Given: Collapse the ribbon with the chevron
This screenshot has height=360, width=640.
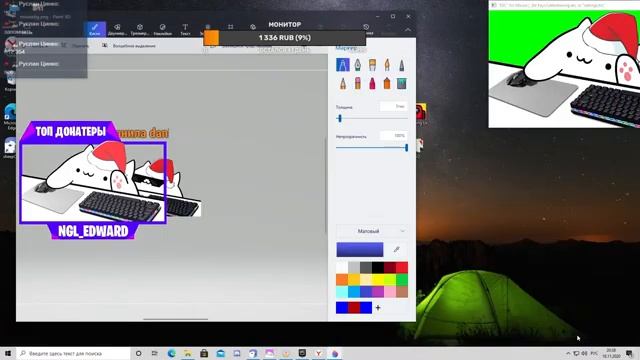Looking at the screenshot, I should pyautogui.click(x=408, y=29).
